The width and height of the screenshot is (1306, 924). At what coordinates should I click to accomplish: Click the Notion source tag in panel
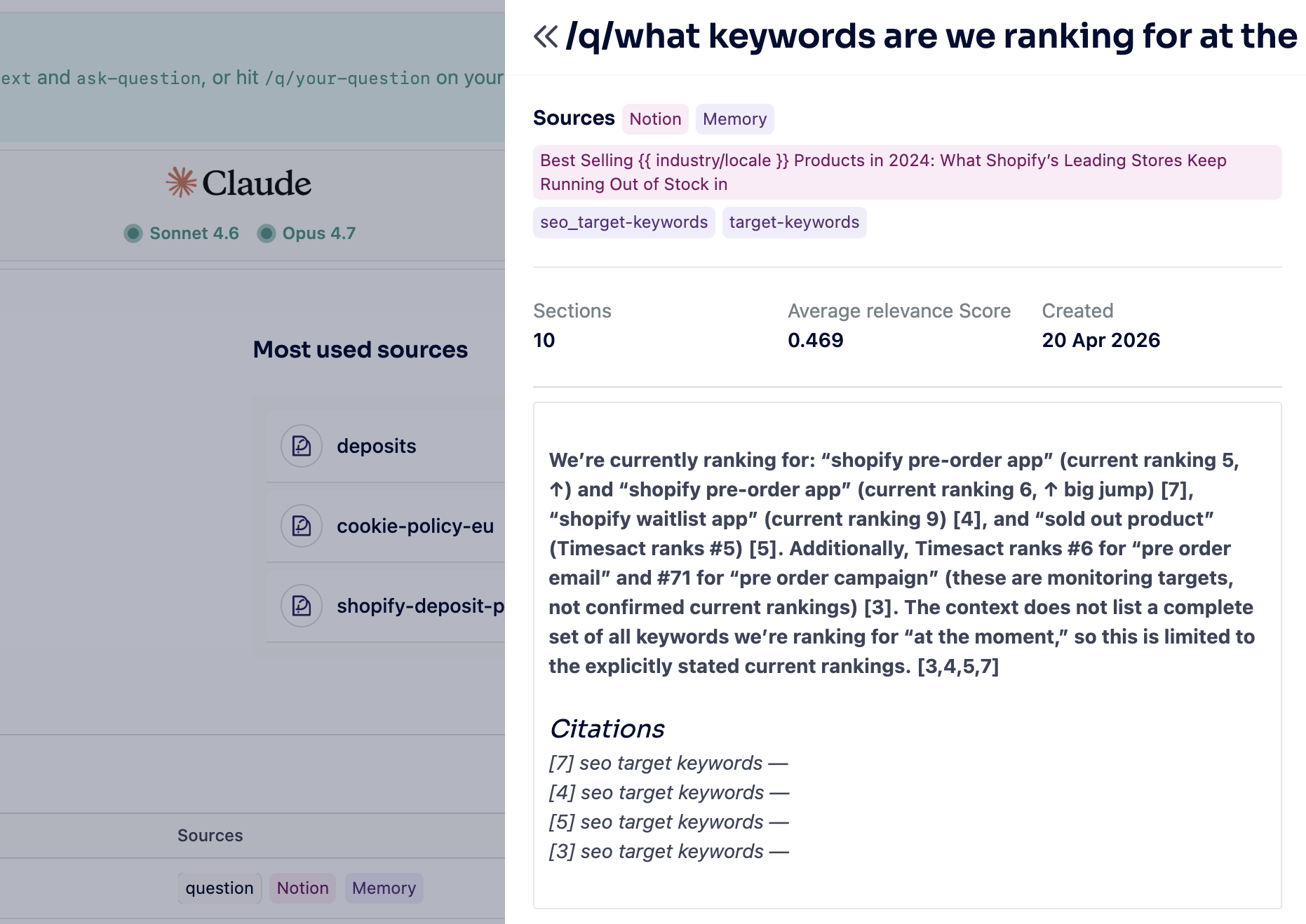tap(655, 119)
